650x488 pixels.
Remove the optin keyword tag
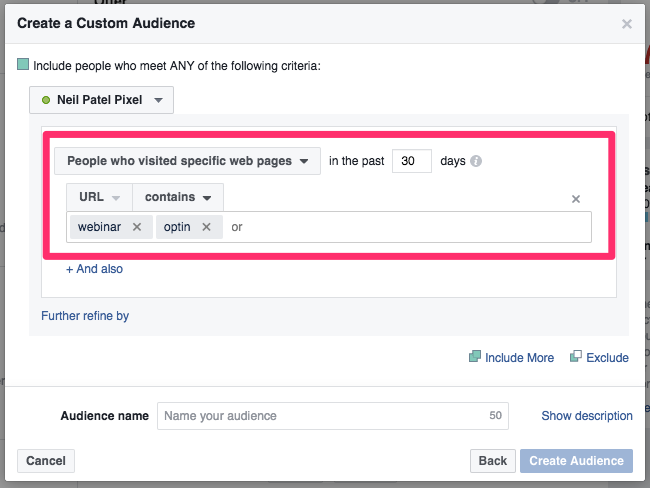click(x=206, y=227)
